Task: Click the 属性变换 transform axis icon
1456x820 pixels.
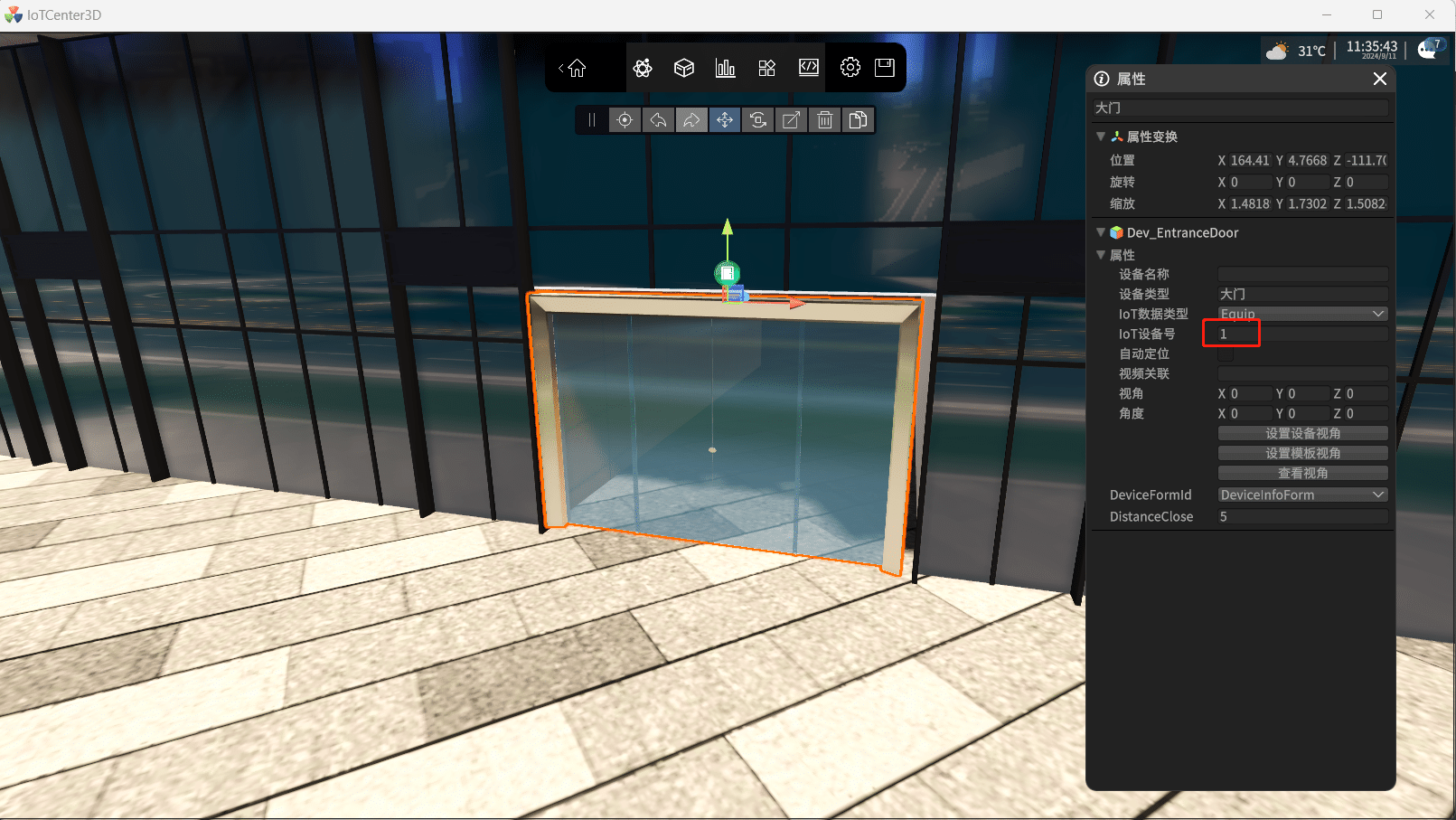Action: pos(1117,137)
